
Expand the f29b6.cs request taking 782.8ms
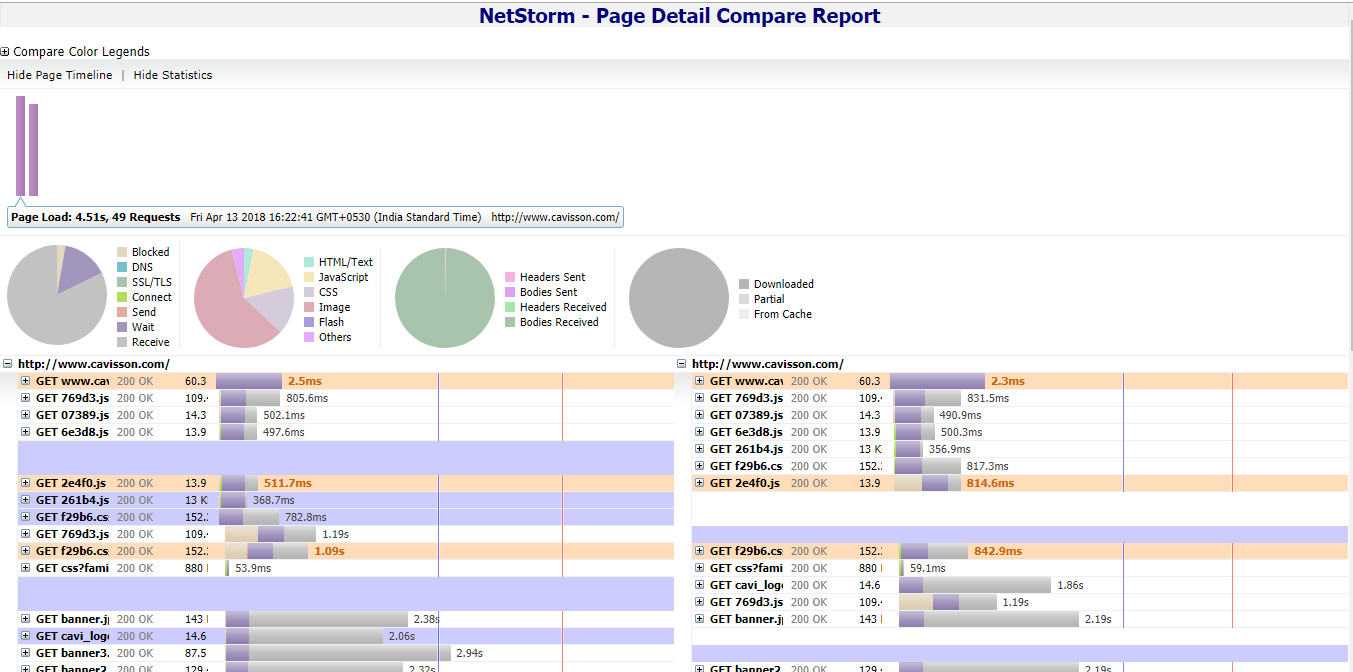tap(26, 517)
